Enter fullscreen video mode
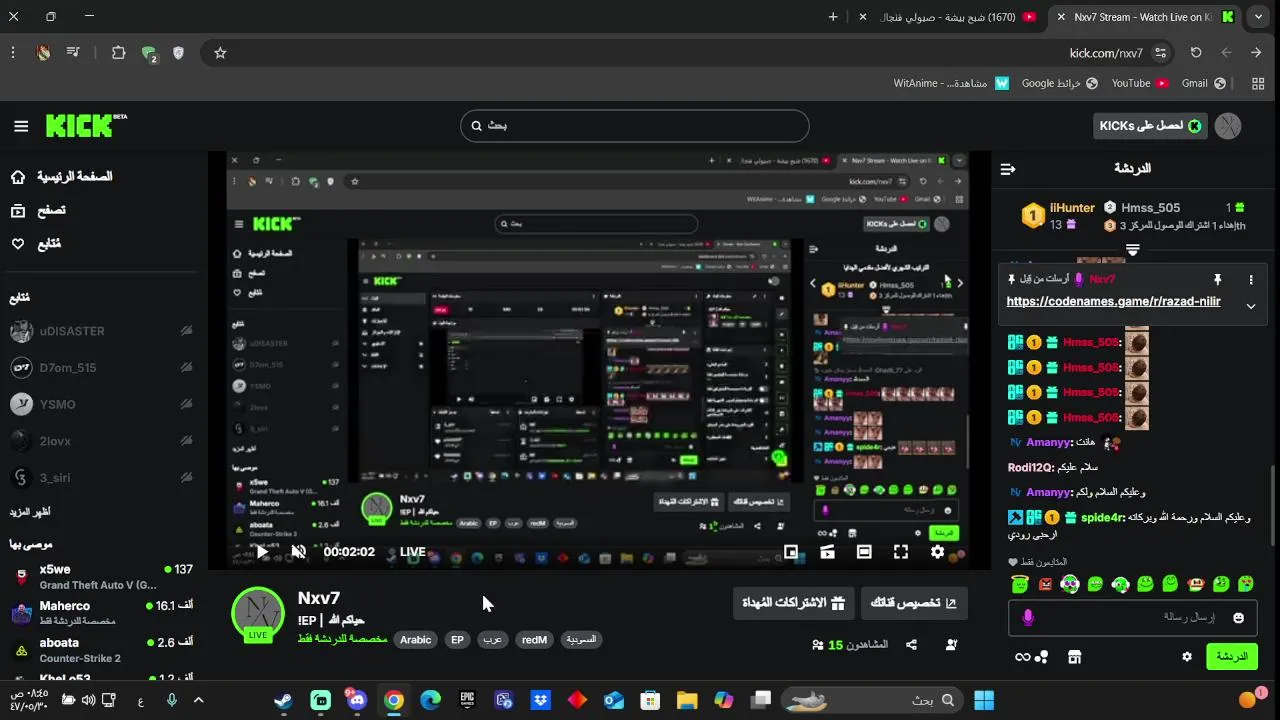This screenshot has width=1280, height=720. [x=901, y=551]
